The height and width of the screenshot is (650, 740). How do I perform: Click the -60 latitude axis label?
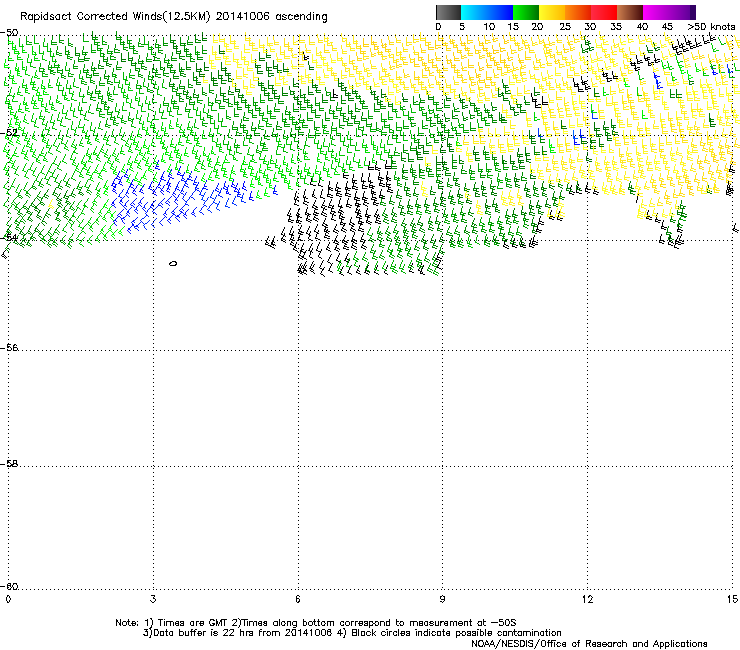pos(9,586)
